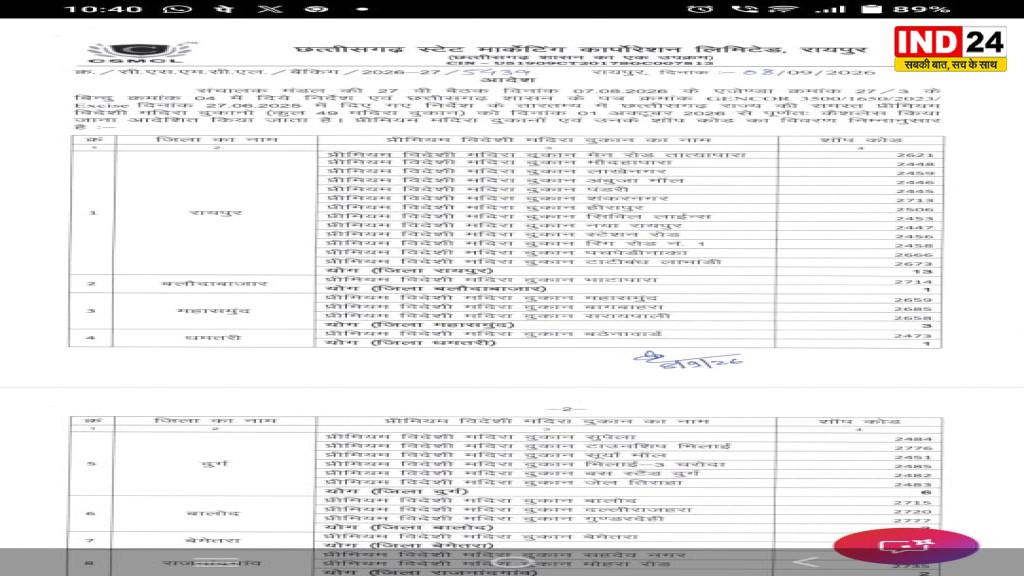
Task: Click shop code '2456' cell
Action: [x=914, y=237]
